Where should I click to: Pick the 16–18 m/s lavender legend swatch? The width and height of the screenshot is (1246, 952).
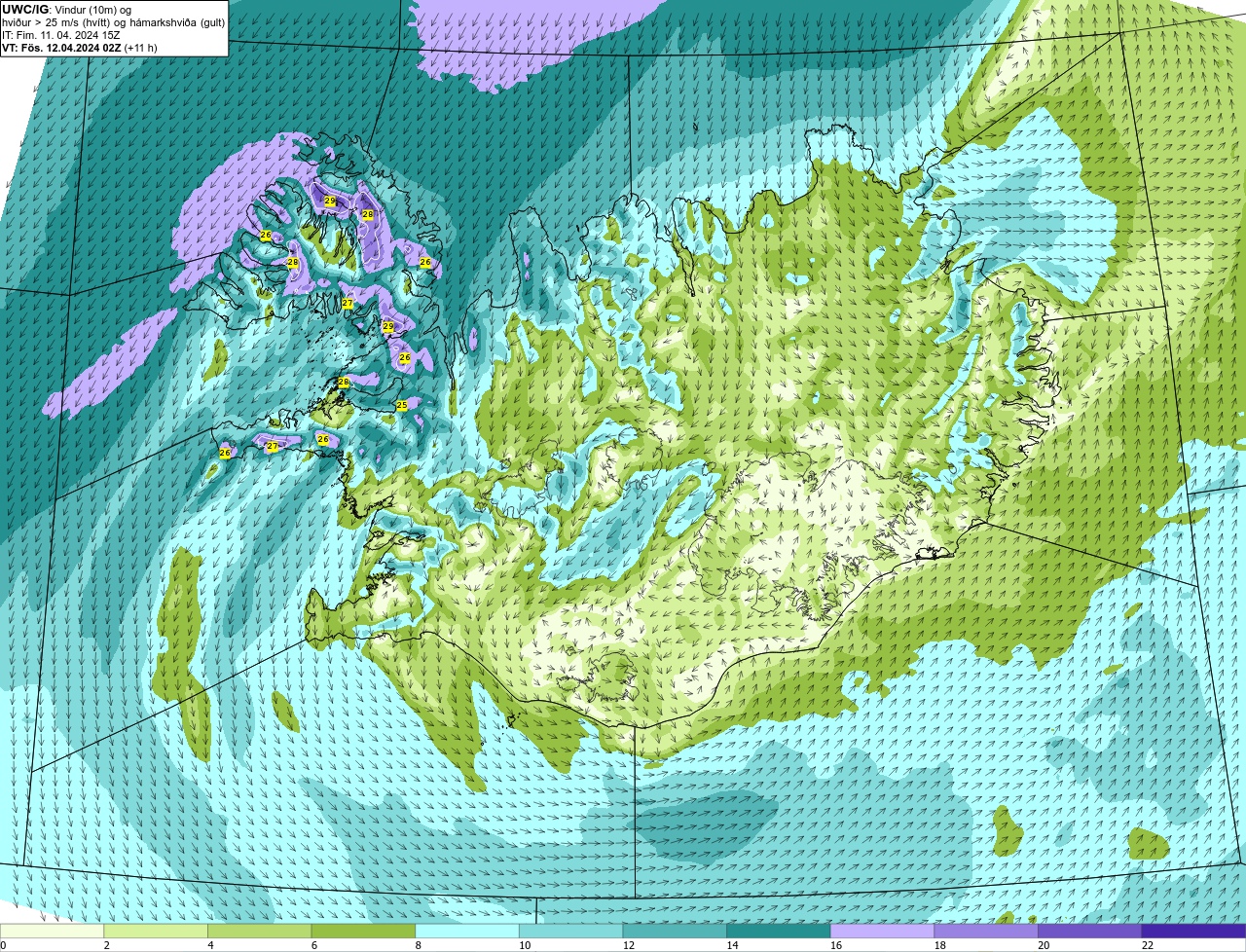(x=882, y=931)
